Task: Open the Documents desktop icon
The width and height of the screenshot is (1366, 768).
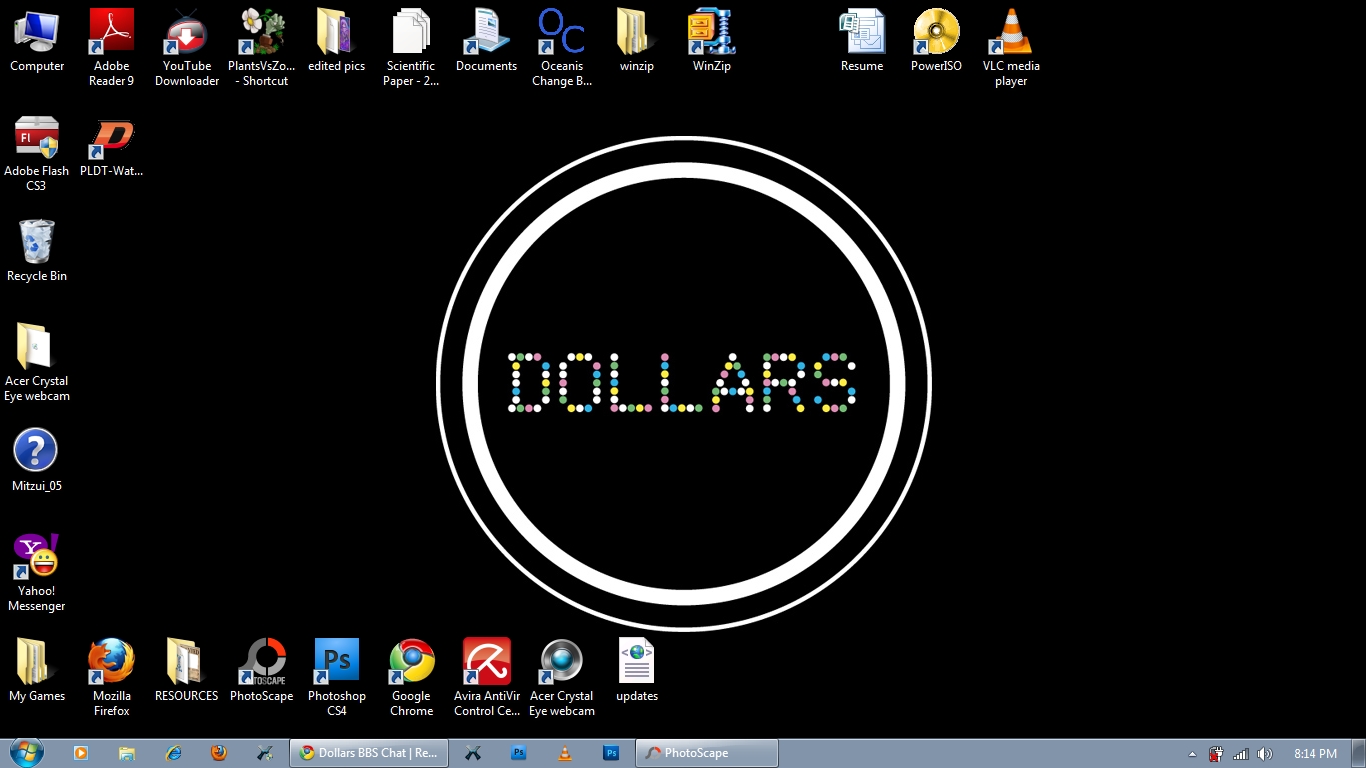Action: (x=487, y=41)
